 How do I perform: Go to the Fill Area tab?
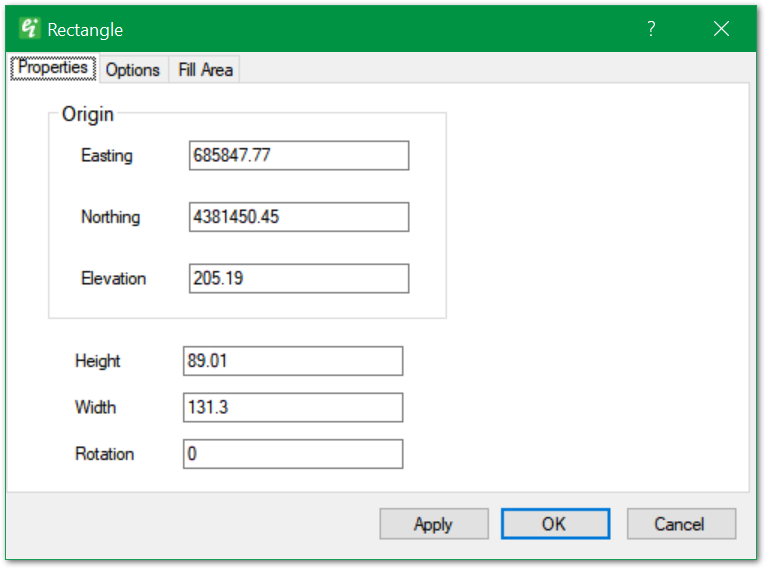pyautogui.click(x=205, y=70)
